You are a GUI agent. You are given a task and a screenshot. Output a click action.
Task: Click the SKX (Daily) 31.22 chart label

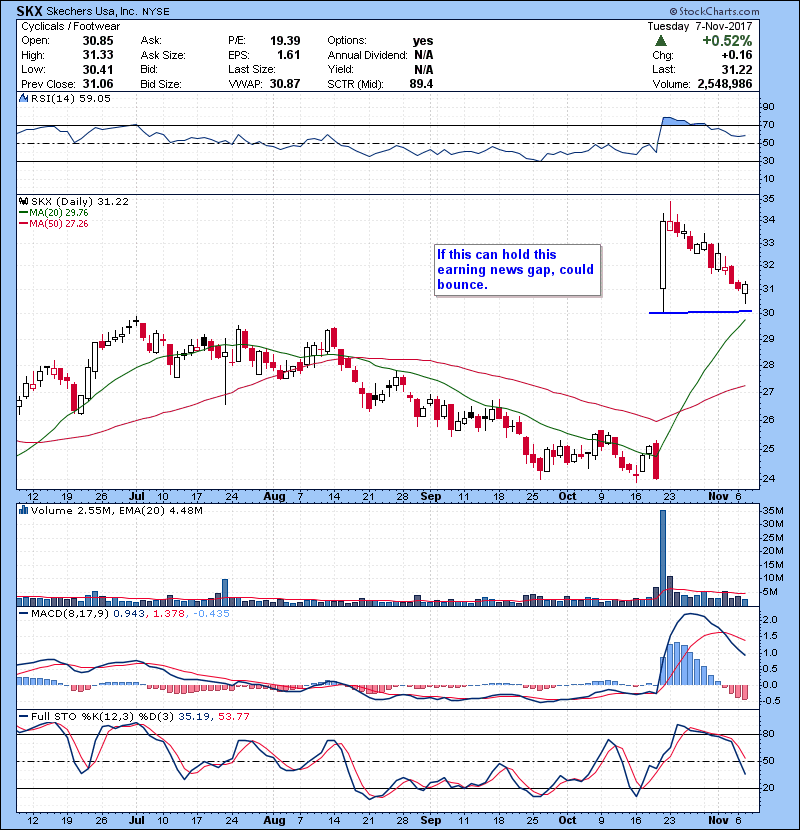(79, 202)
